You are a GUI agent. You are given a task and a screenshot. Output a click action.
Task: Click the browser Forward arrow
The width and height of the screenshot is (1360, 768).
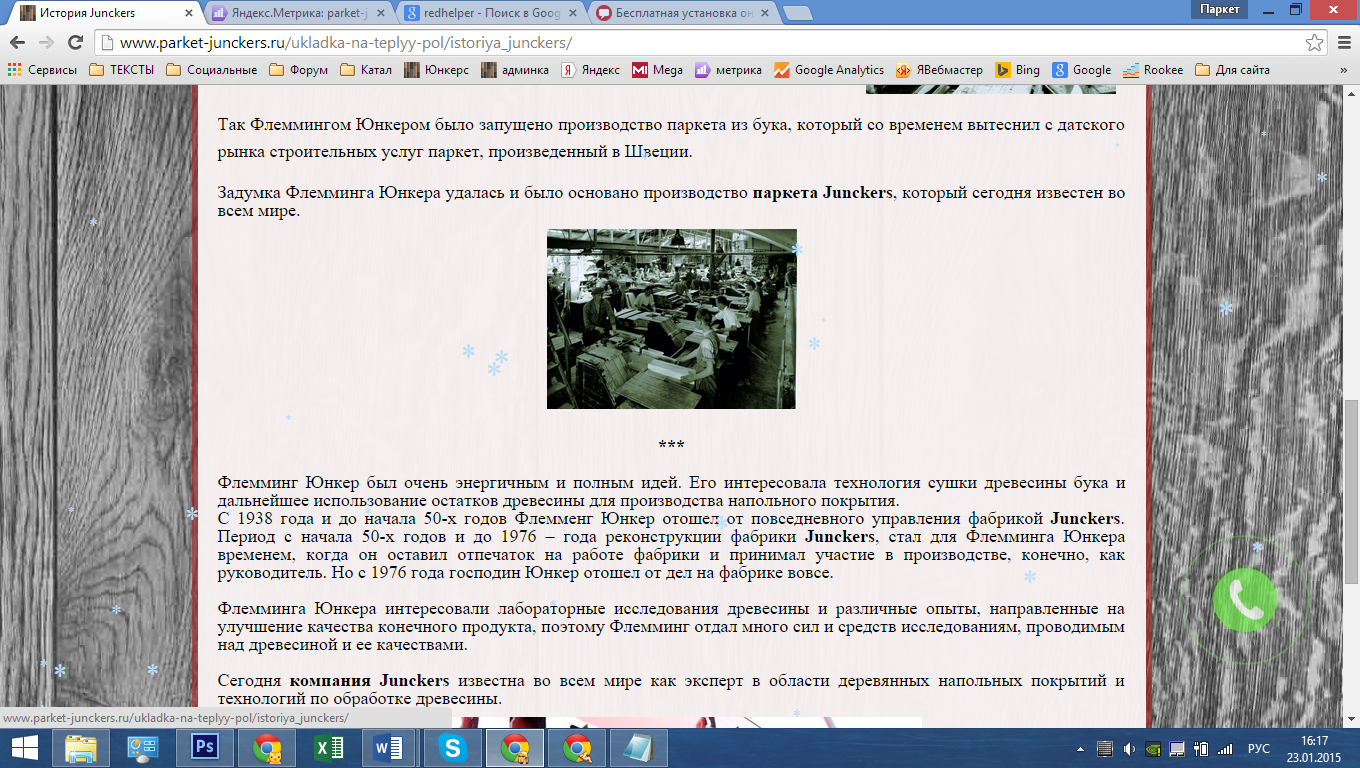(47, 43)
